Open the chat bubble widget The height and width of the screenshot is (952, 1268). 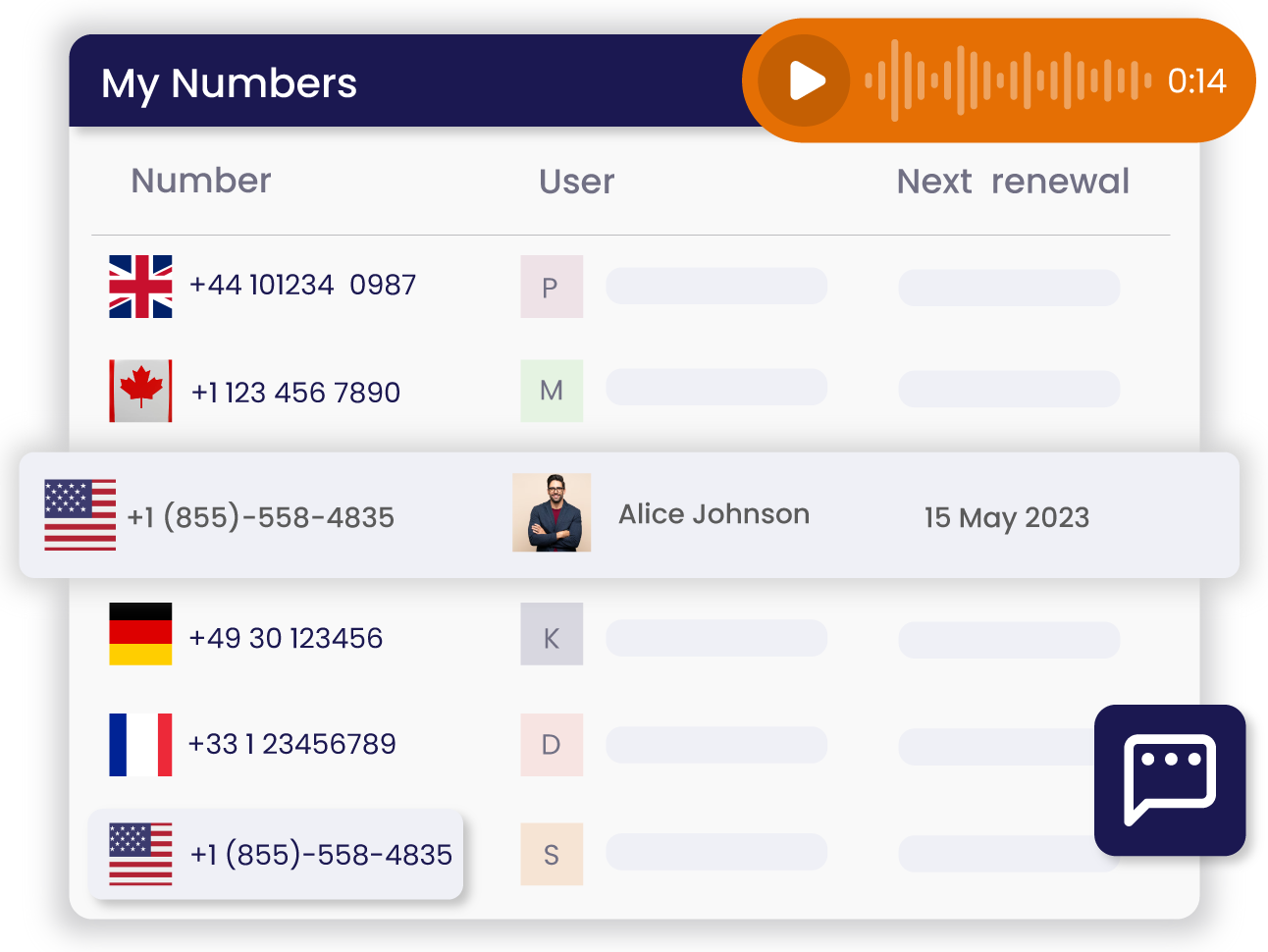(1170, 779)
